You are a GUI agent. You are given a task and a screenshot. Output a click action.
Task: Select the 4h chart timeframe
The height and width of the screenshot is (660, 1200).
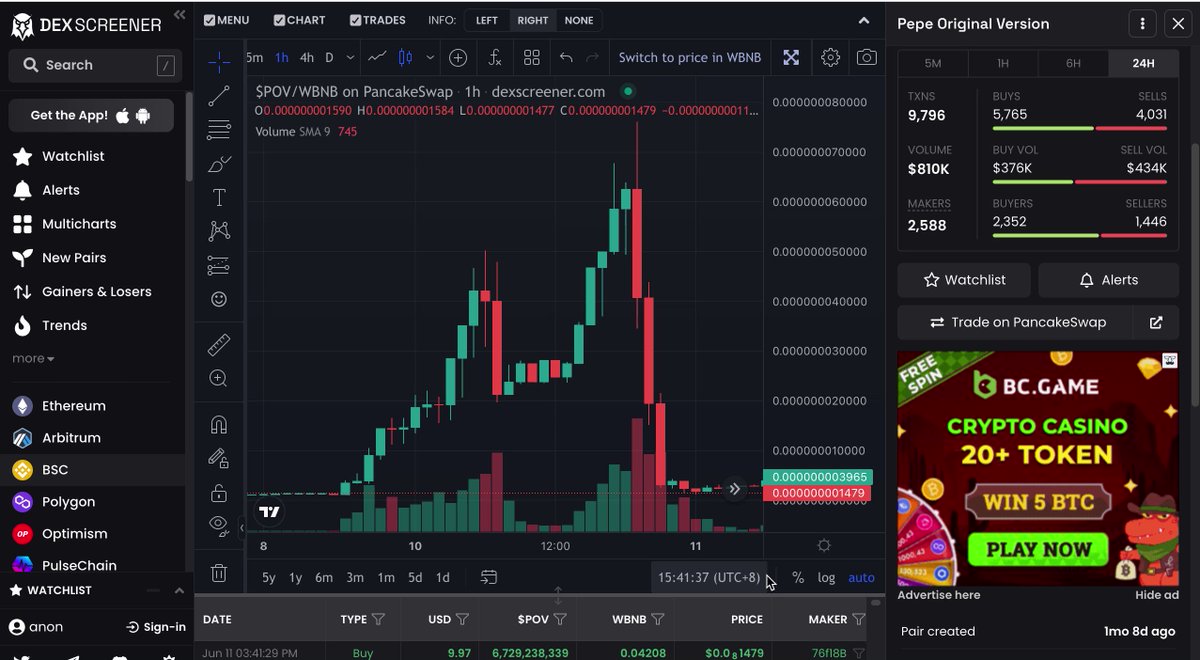[x=307, y=58]
